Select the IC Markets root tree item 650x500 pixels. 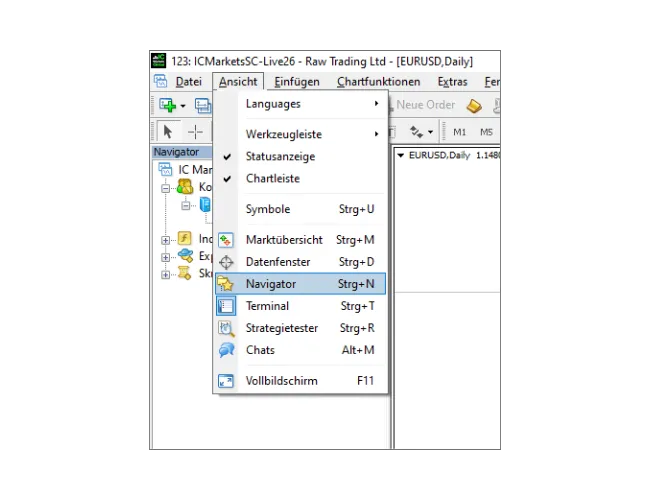[195, 170]
